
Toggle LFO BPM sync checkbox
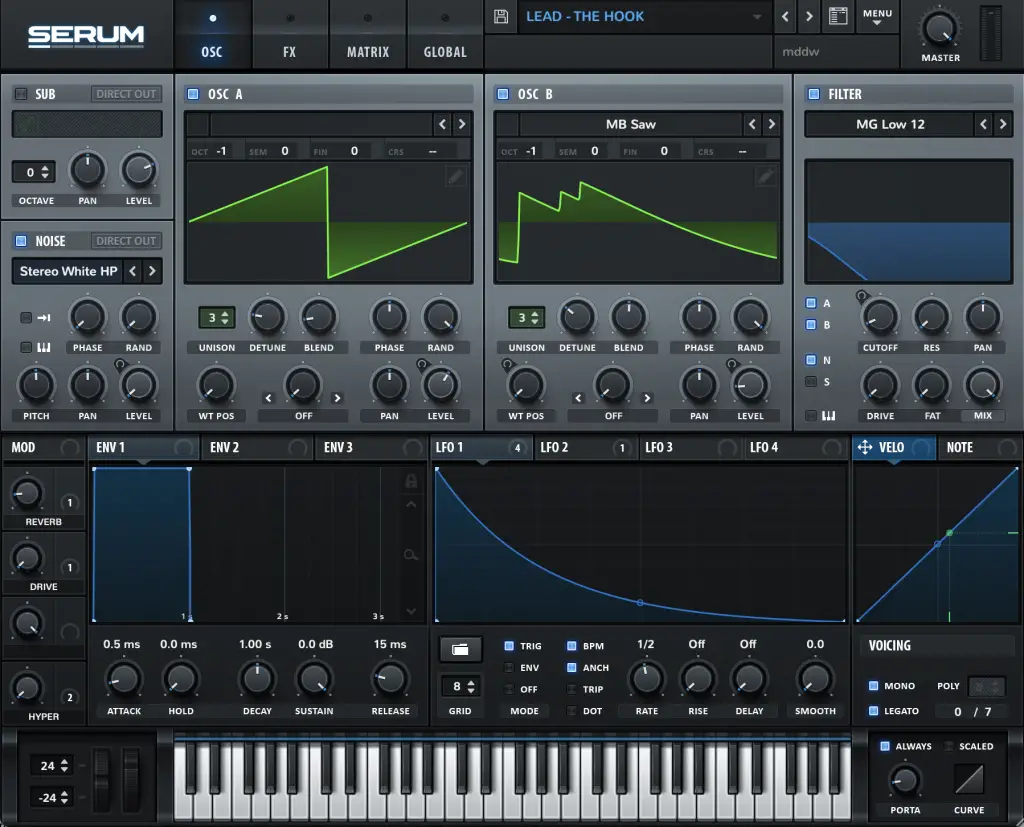[571, 646]
